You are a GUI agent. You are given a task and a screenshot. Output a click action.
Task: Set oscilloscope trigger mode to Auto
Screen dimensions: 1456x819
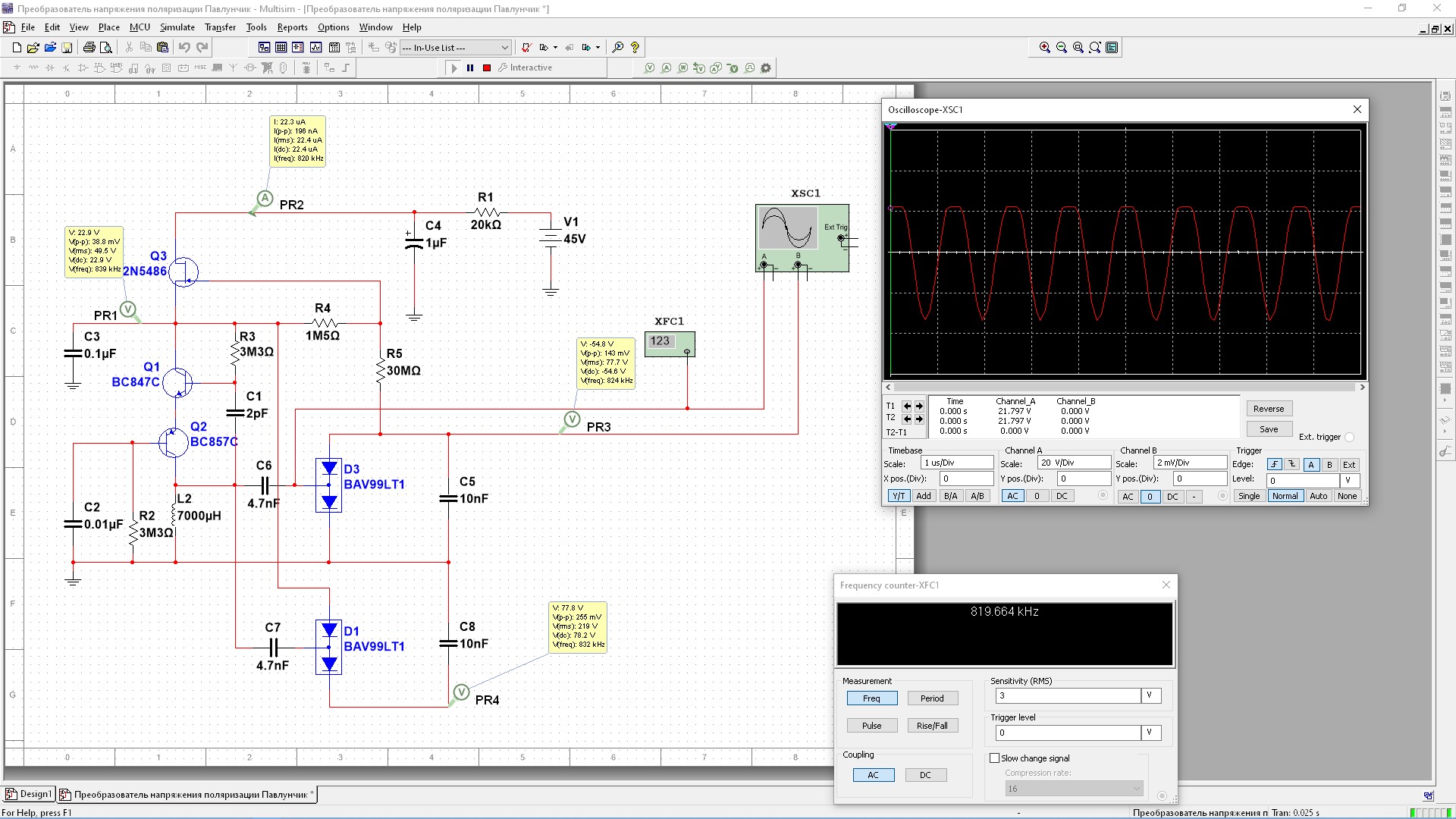click(1319, 496)
